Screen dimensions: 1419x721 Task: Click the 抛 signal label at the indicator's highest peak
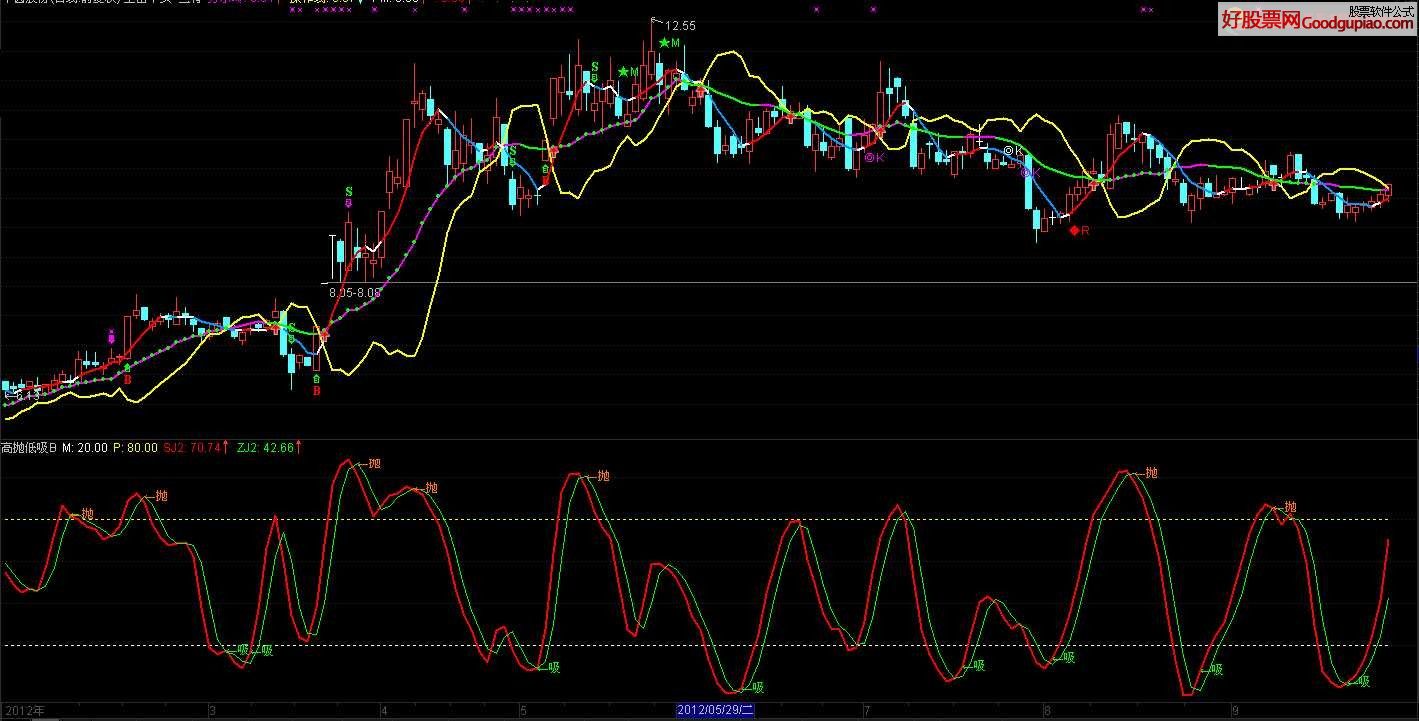pyautogui.click(x=374, y=463)
